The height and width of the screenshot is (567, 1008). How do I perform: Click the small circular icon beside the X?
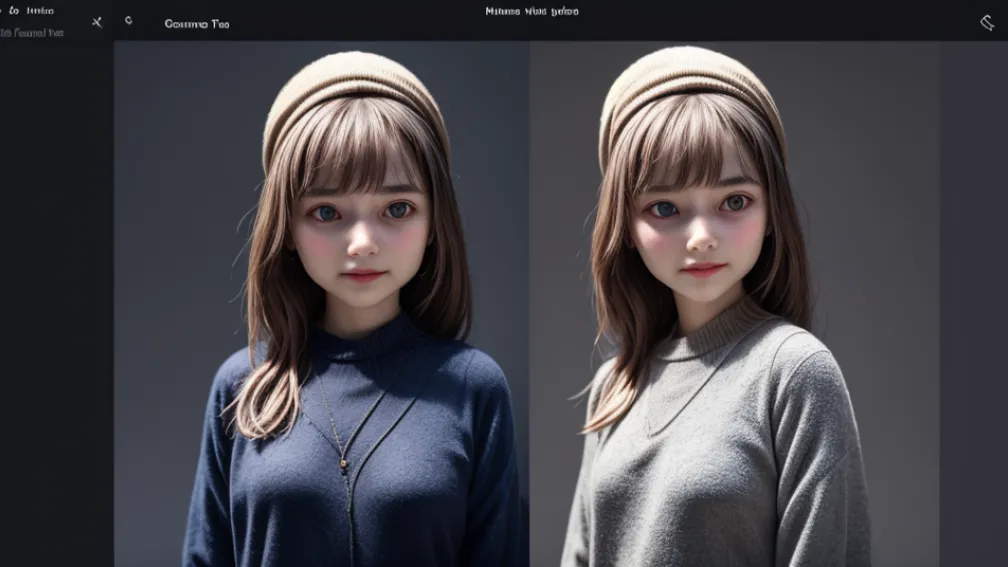coord(128,21)
